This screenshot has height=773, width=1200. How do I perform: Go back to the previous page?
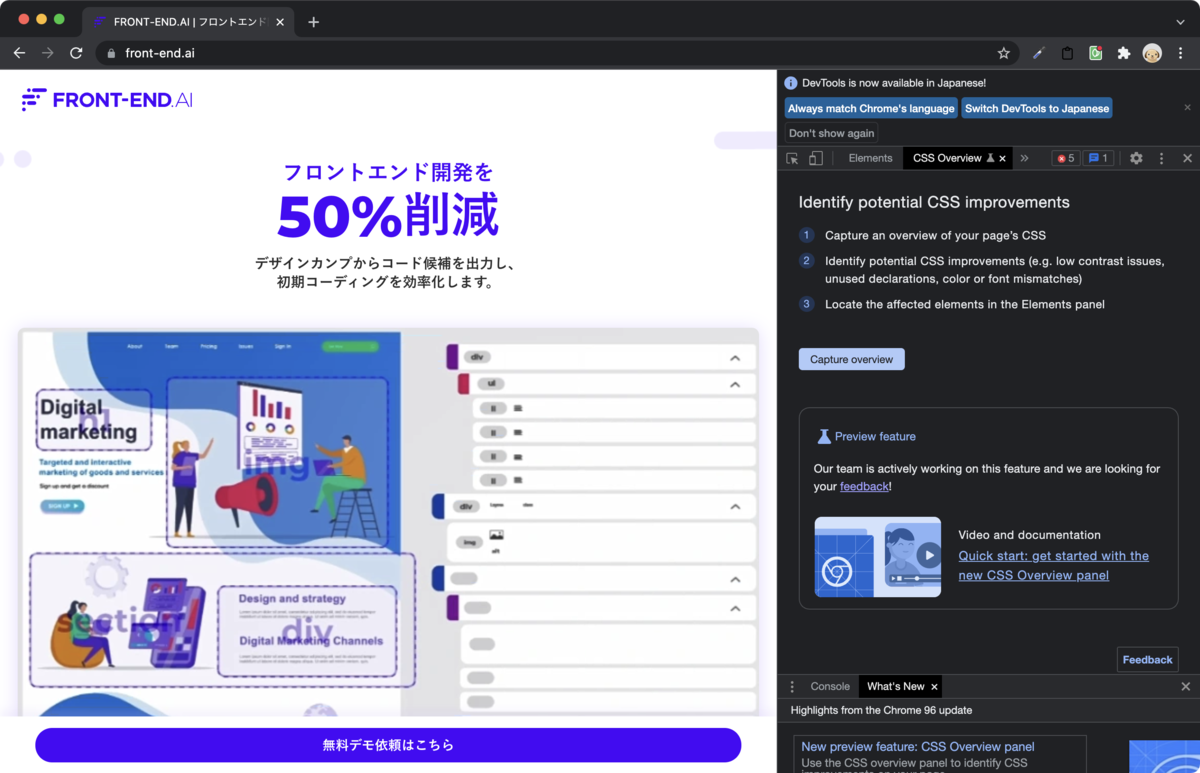(x=19, y=53)
